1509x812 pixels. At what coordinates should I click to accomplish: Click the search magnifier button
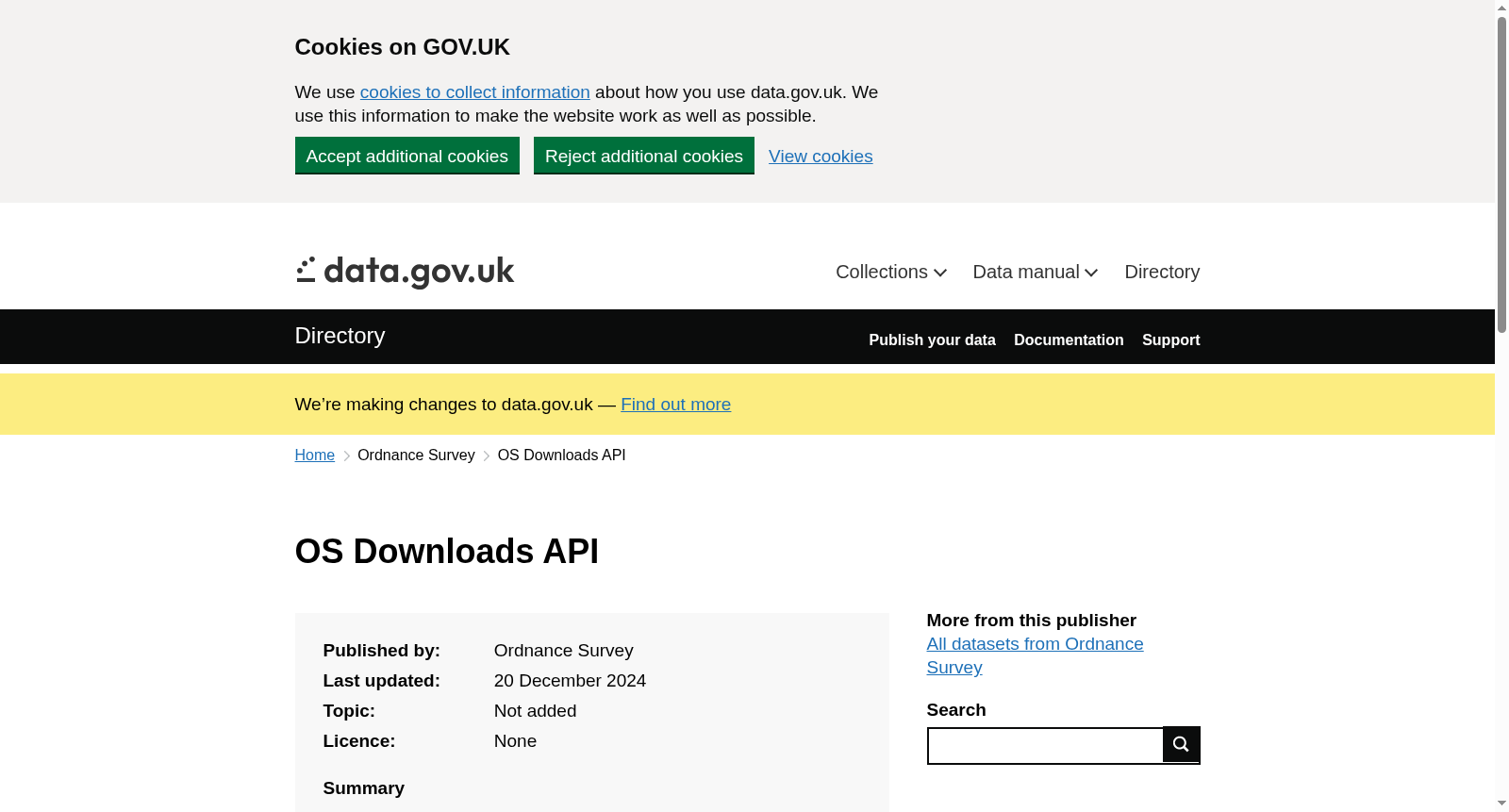[x=1181, y=744]
